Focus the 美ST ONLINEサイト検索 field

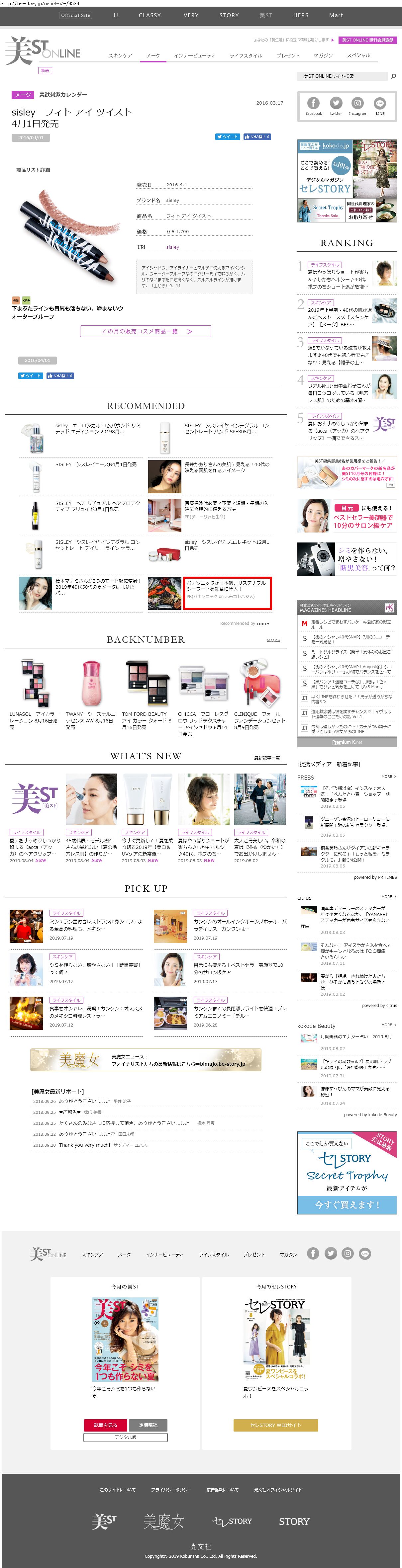click(x=343, y=76)
